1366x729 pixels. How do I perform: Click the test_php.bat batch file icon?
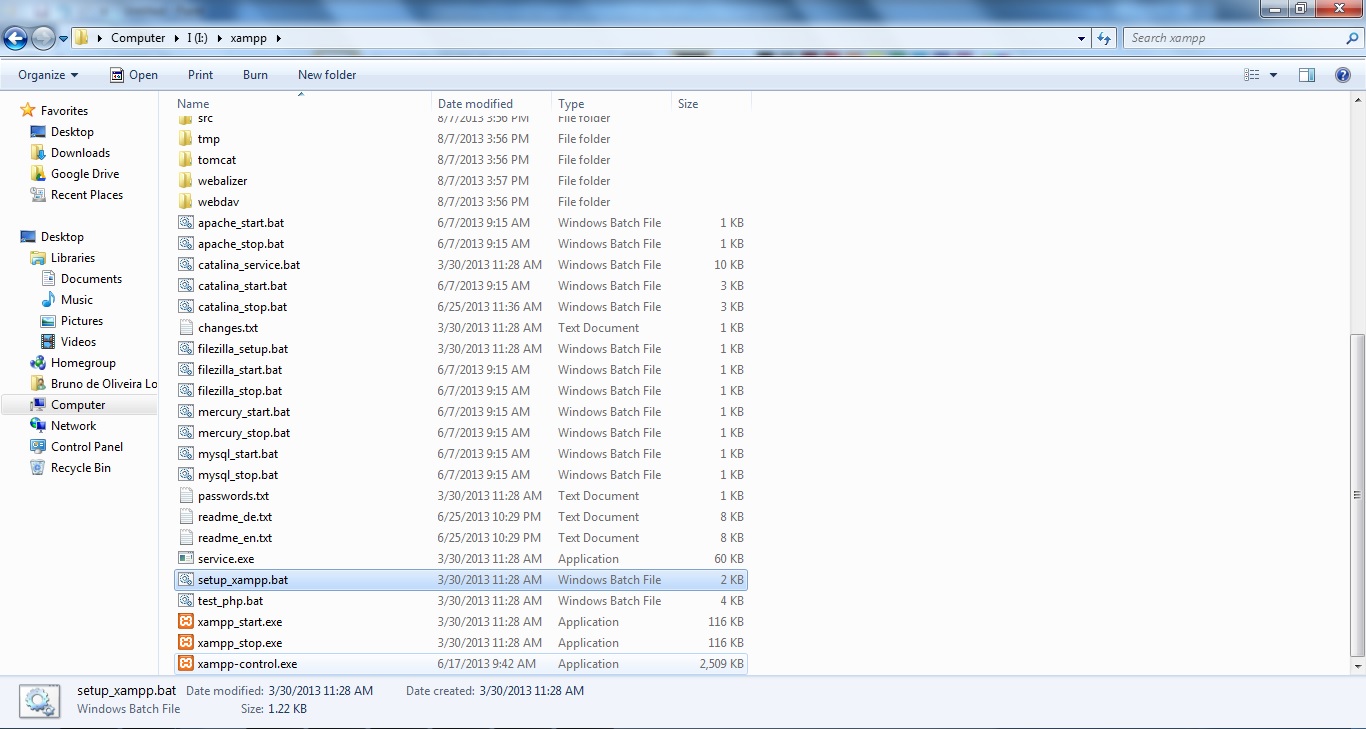pyautogui.click(x=185, y=601)
